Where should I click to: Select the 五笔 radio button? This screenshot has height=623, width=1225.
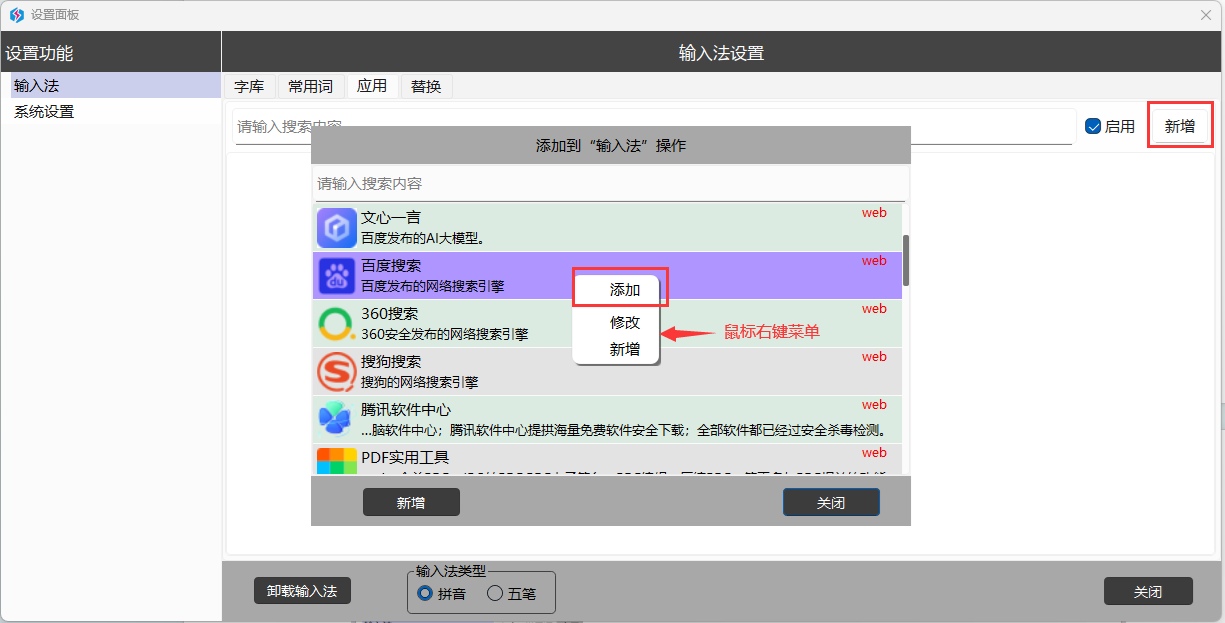[x=495, y=593]
